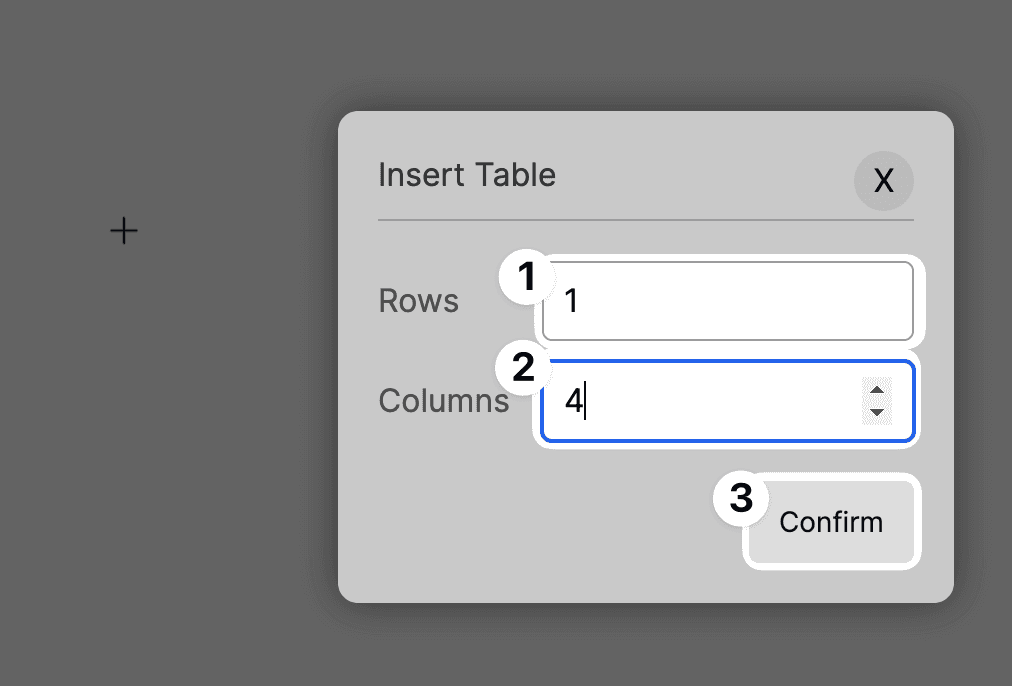Click the Rows label text
1012x686 pixels.
click(x=418, y=300)
